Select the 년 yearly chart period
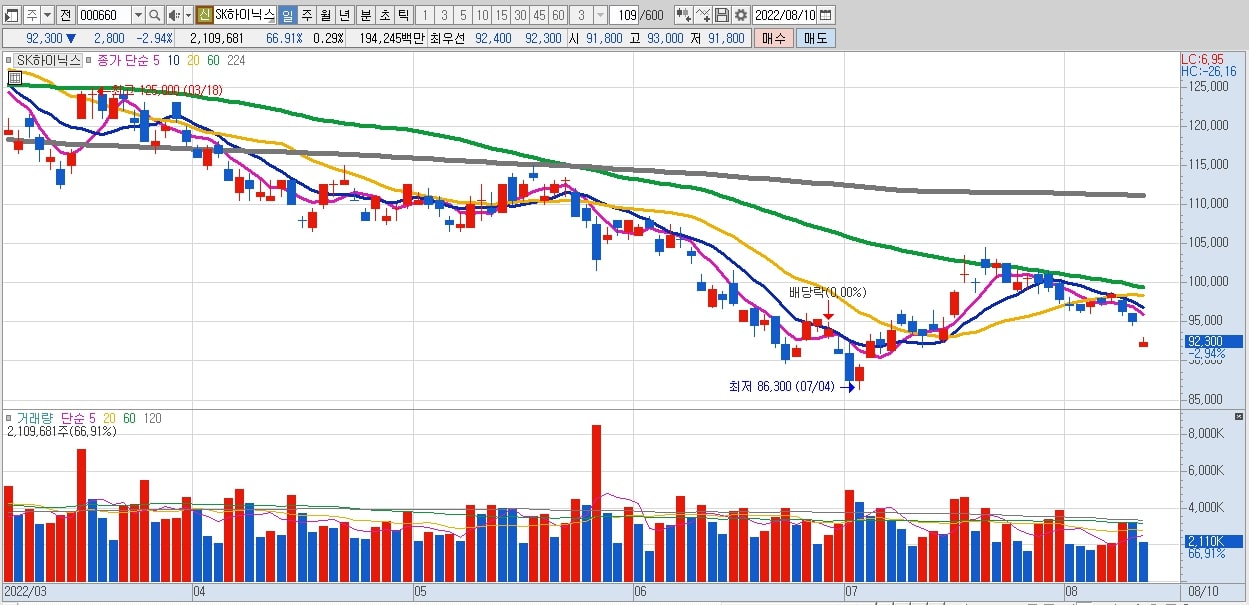Screen dimensions: 1249x605 [x=344, y=15]
